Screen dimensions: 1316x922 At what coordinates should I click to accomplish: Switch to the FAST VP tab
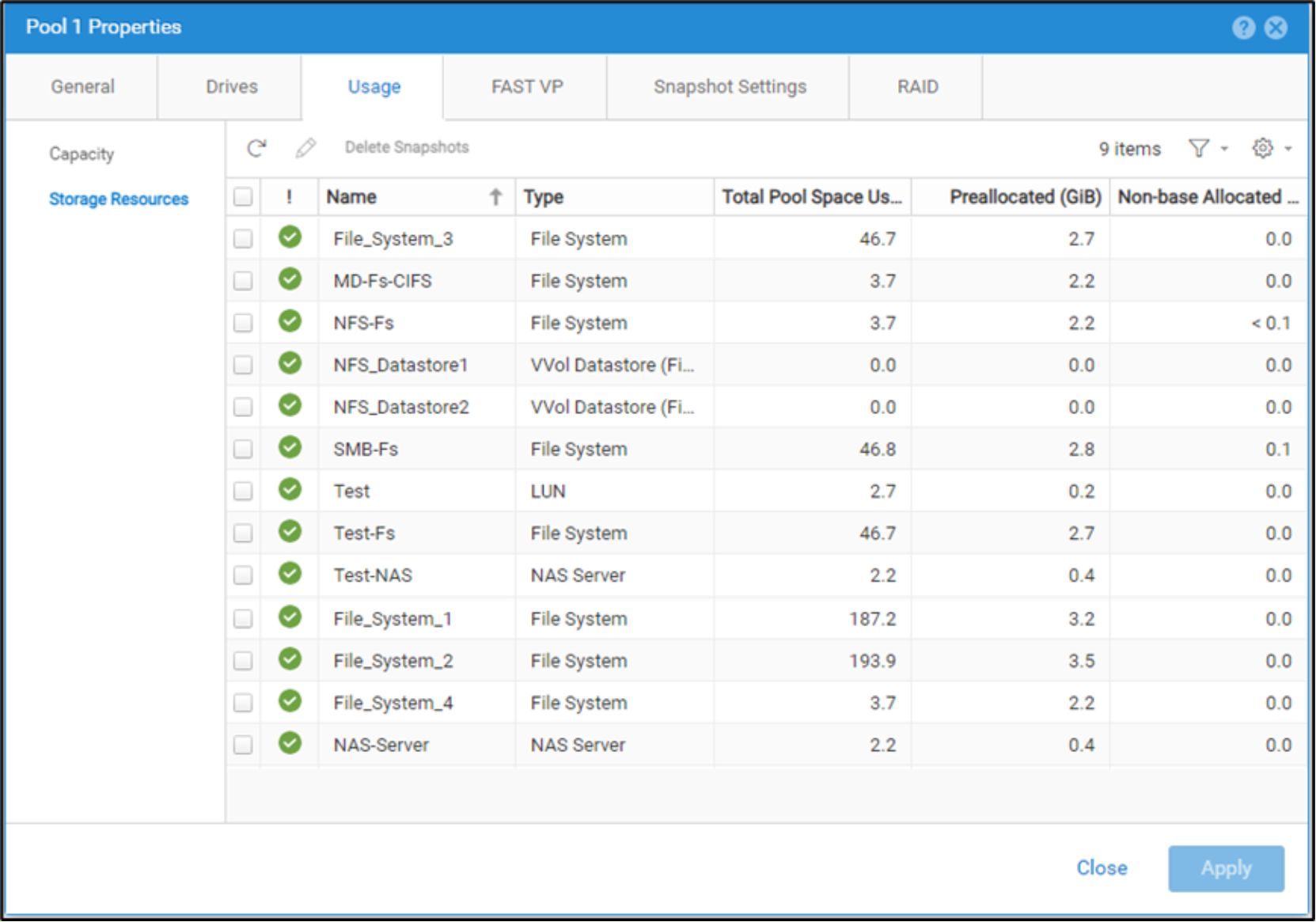pos(527,87)
